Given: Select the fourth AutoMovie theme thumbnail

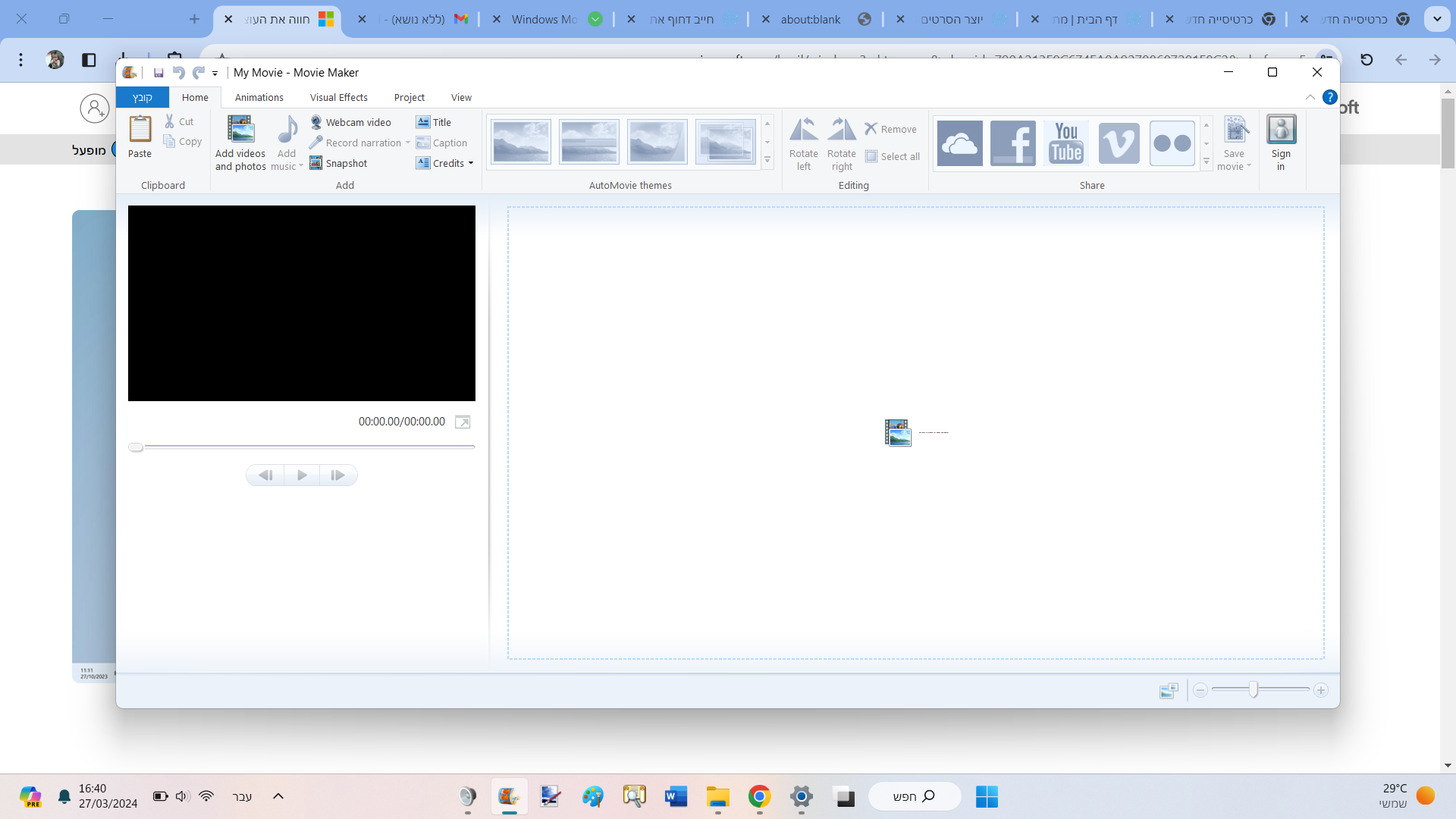Looking at the screenshot, I should coord(726,142).
